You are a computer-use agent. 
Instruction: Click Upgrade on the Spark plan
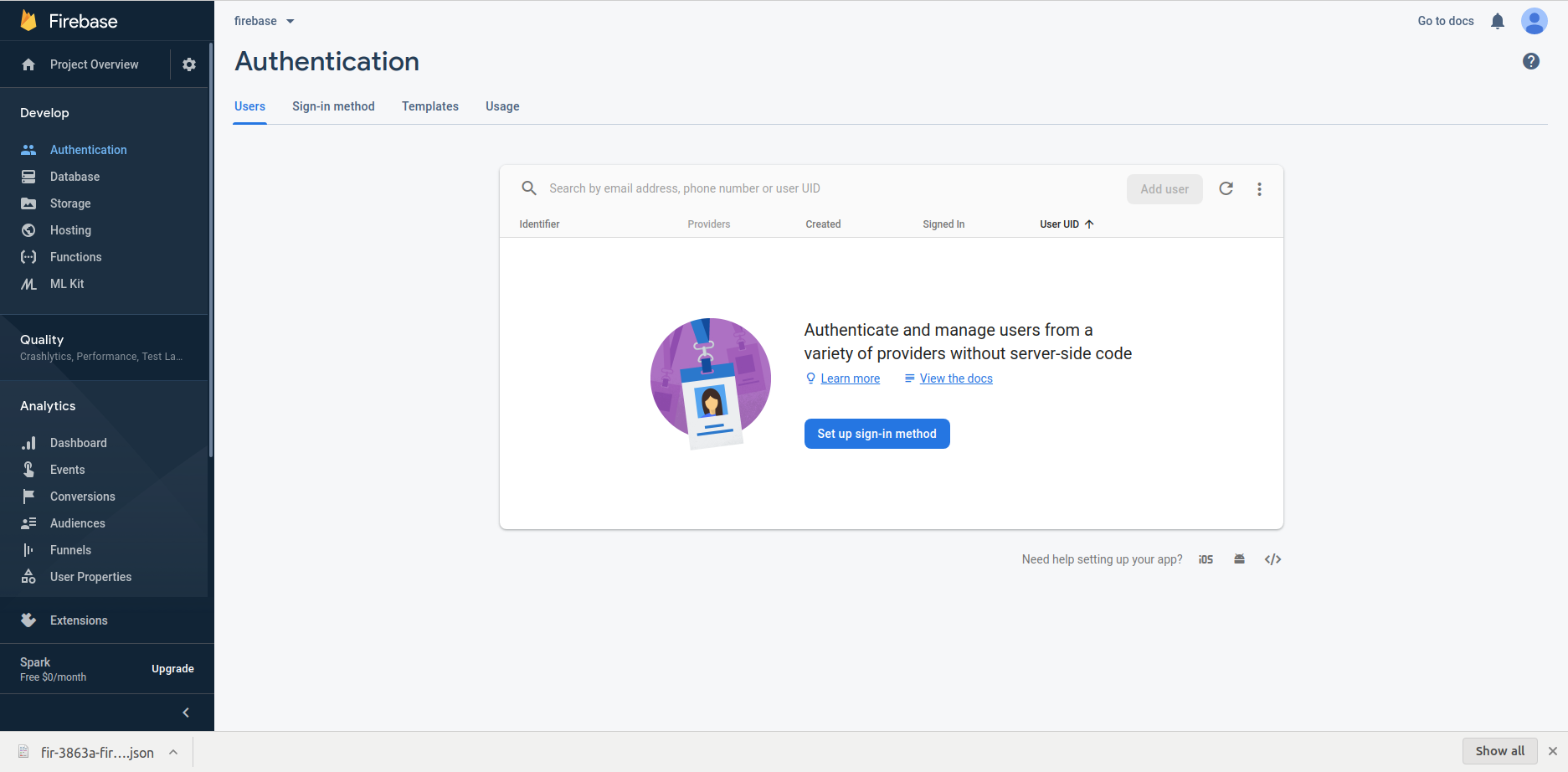tap(172, 669)
